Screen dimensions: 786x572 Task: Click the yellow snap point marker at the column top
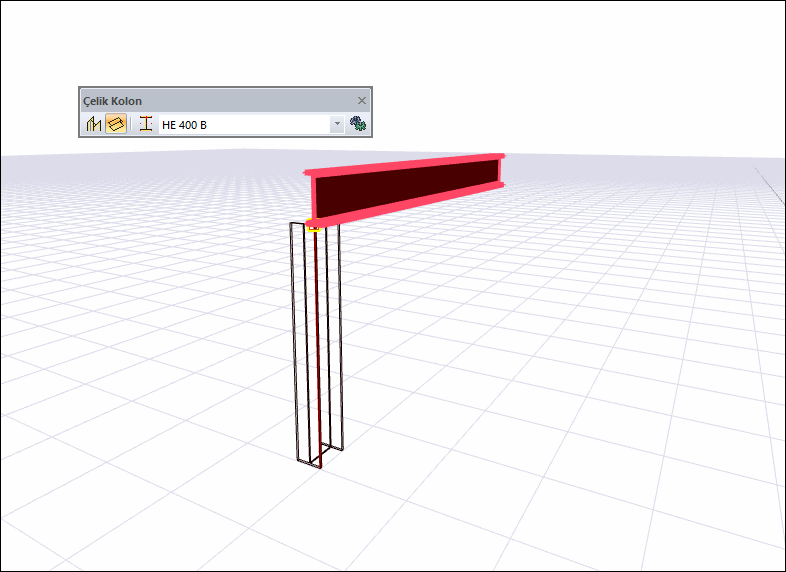tap(313, 227)
